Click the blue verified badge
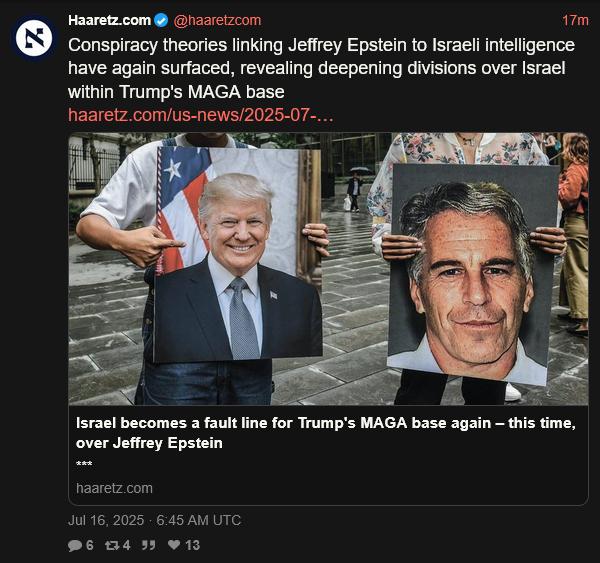The image size is (600, 563). [161, 20]
